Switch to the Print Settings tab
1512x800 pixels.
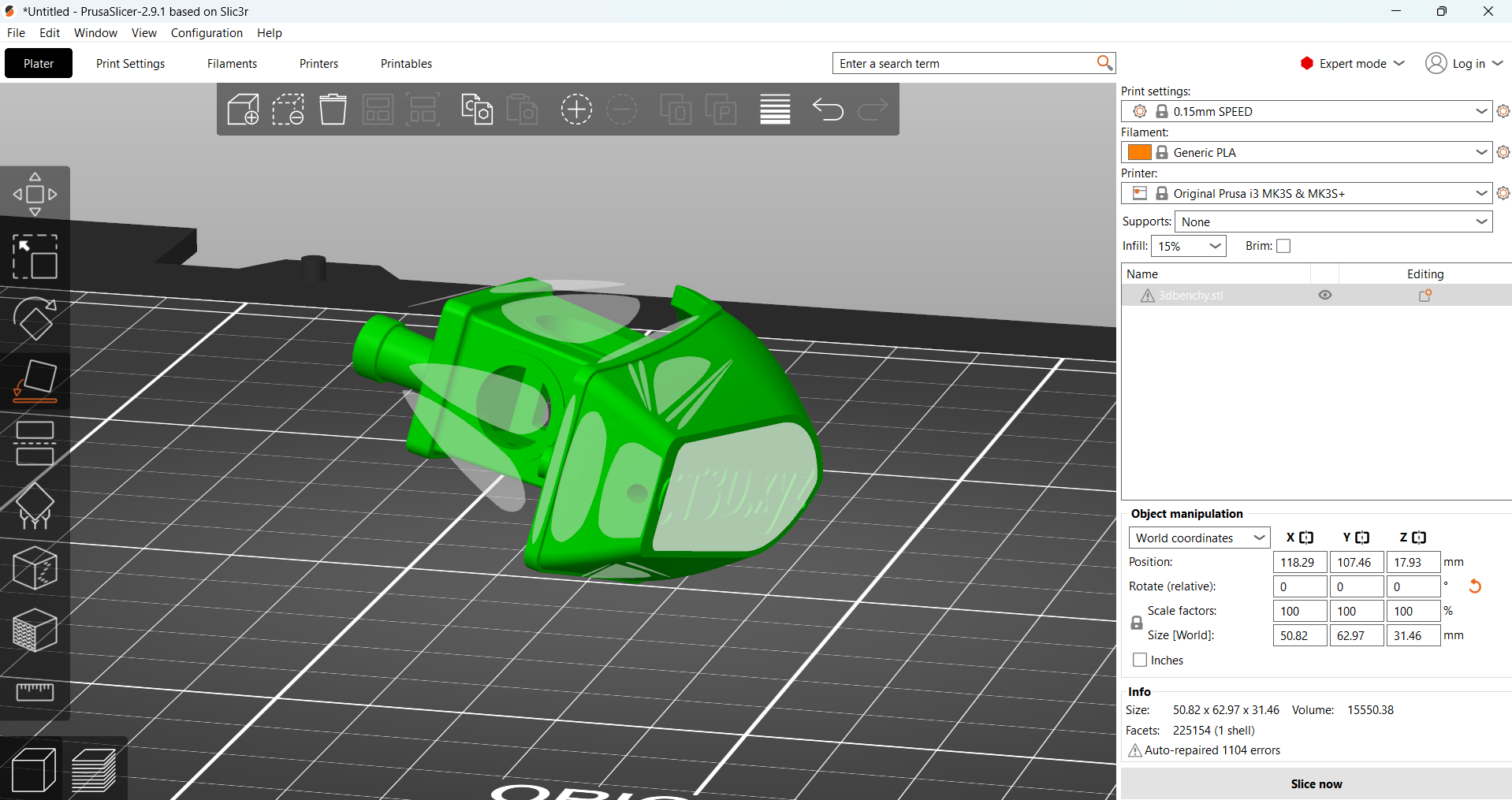tap(131, 63)
